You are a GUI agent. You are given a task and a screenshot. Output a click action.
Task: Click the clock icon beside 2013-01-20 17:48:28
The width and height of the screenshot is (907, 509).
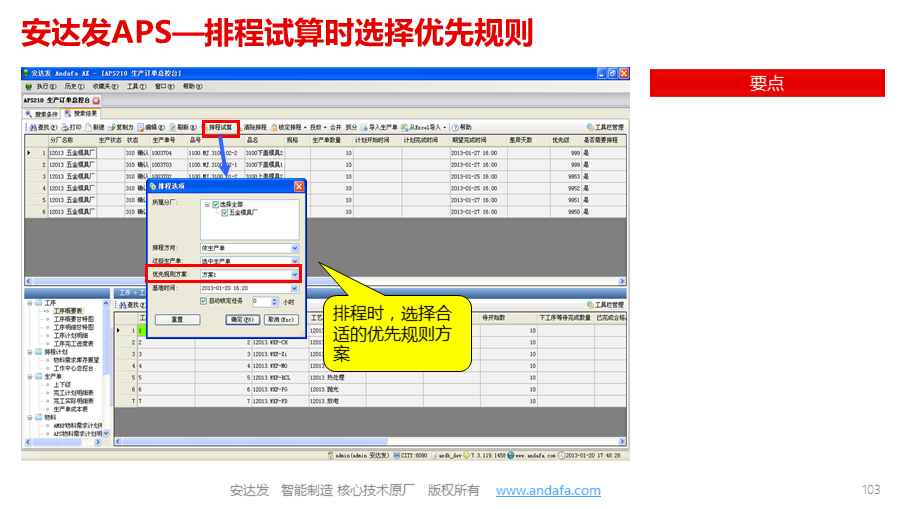[x=561, y=456]
